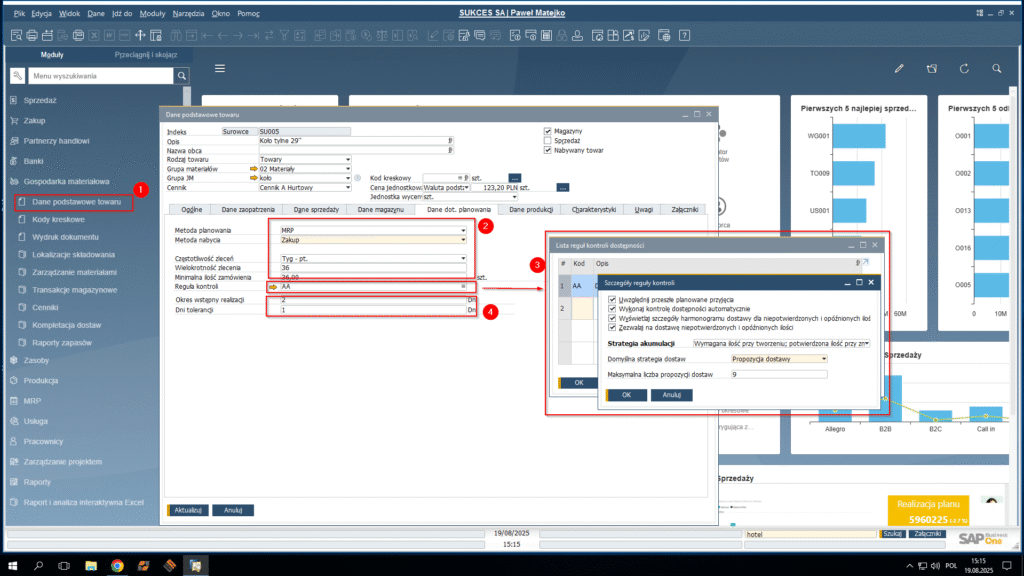Click the expand arrow icon in the rules list header

pos(866,263)
